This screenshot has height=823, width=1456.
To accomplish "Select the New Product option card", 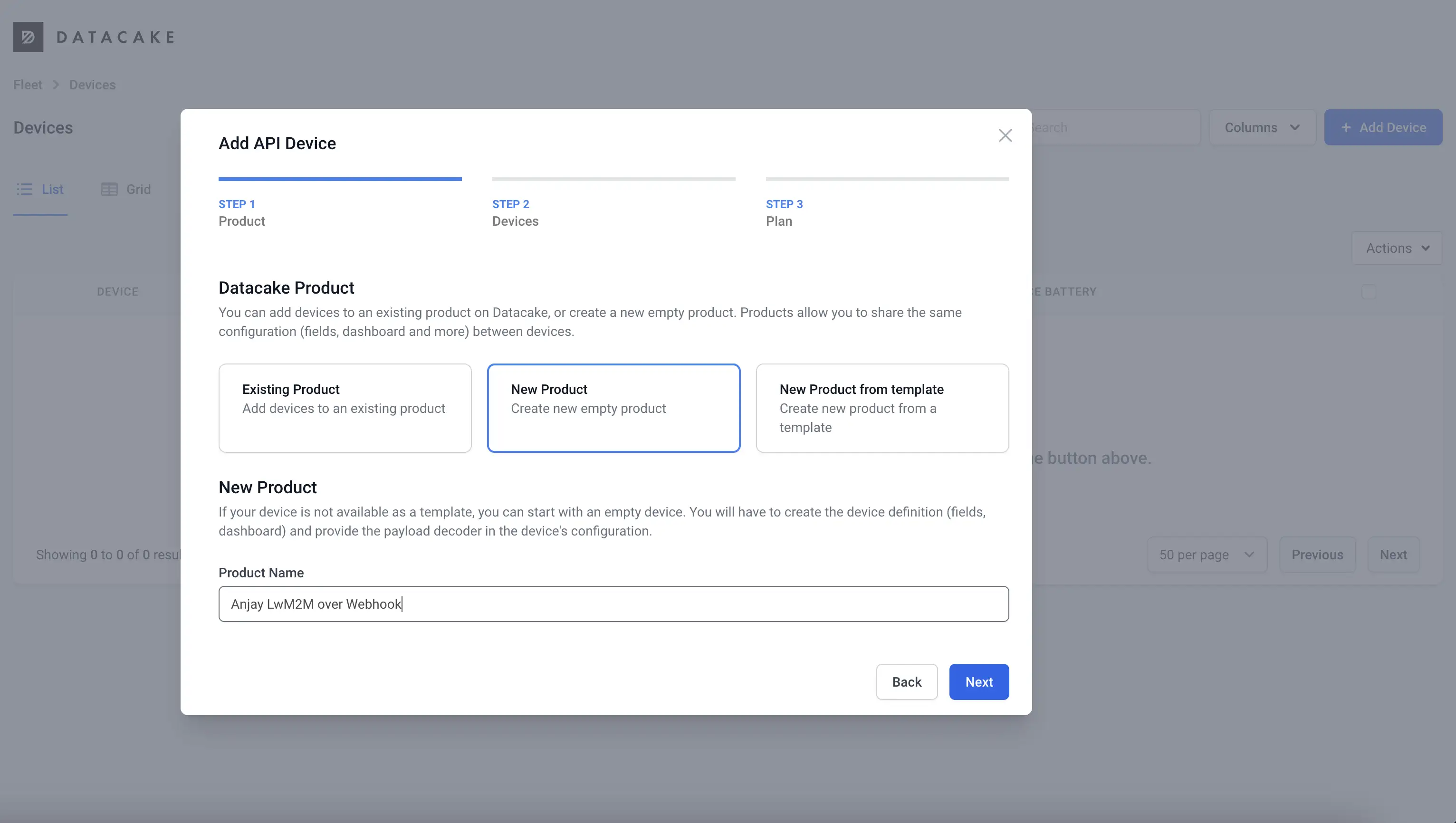I will point(613,408).
